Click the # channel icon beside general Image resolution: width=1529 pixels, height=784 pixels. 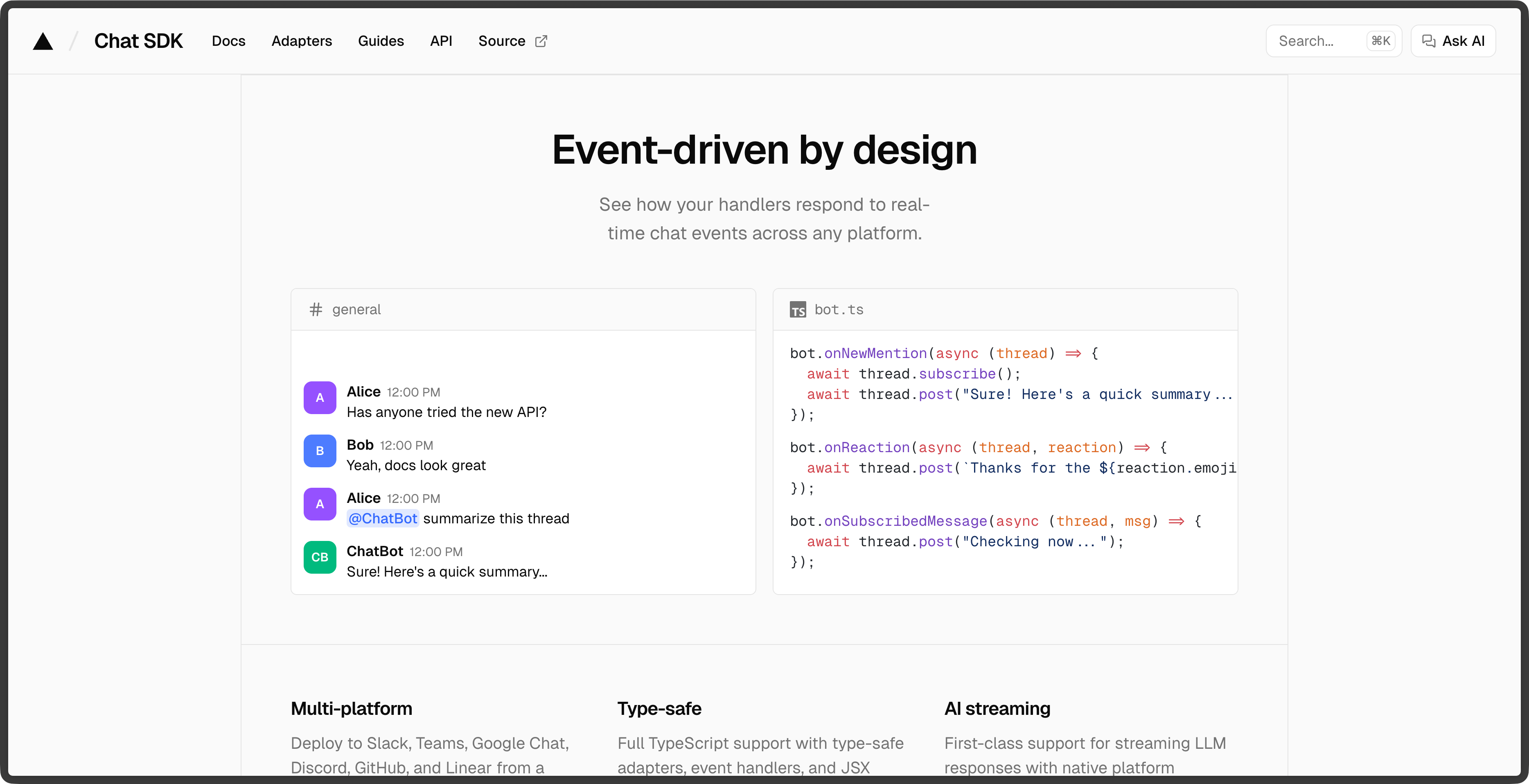pyautogui.click(x=315, y=309)
